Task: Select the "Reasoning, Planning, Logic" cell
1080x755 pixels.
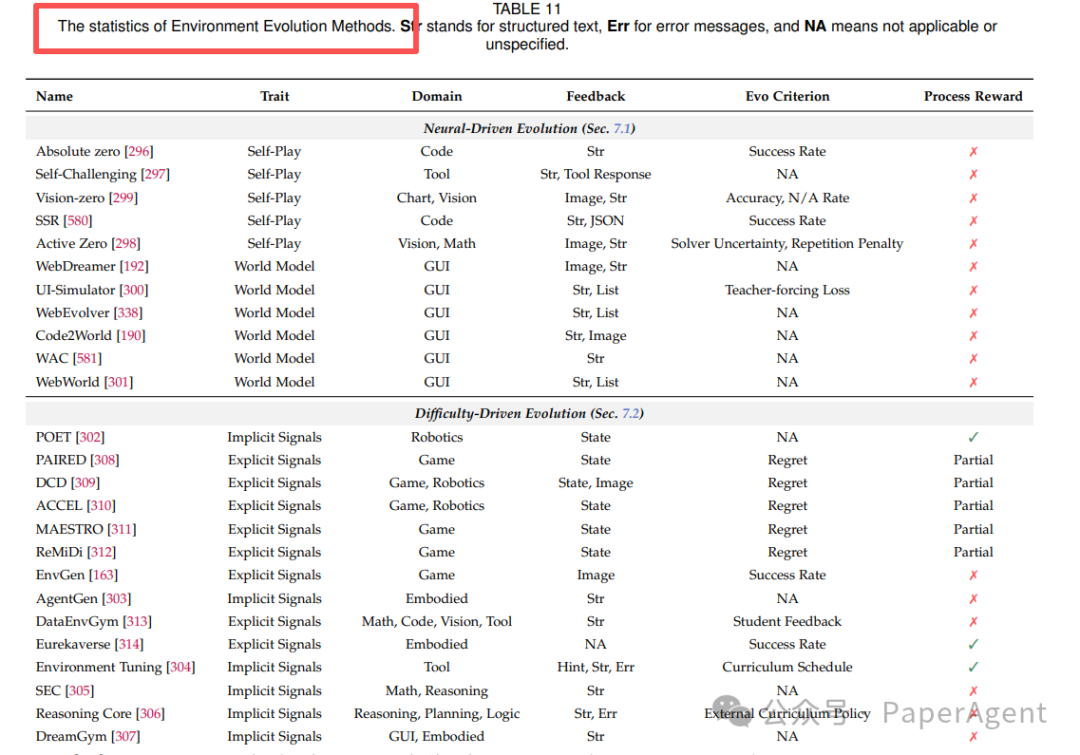Action: click(x=437, y=714)
